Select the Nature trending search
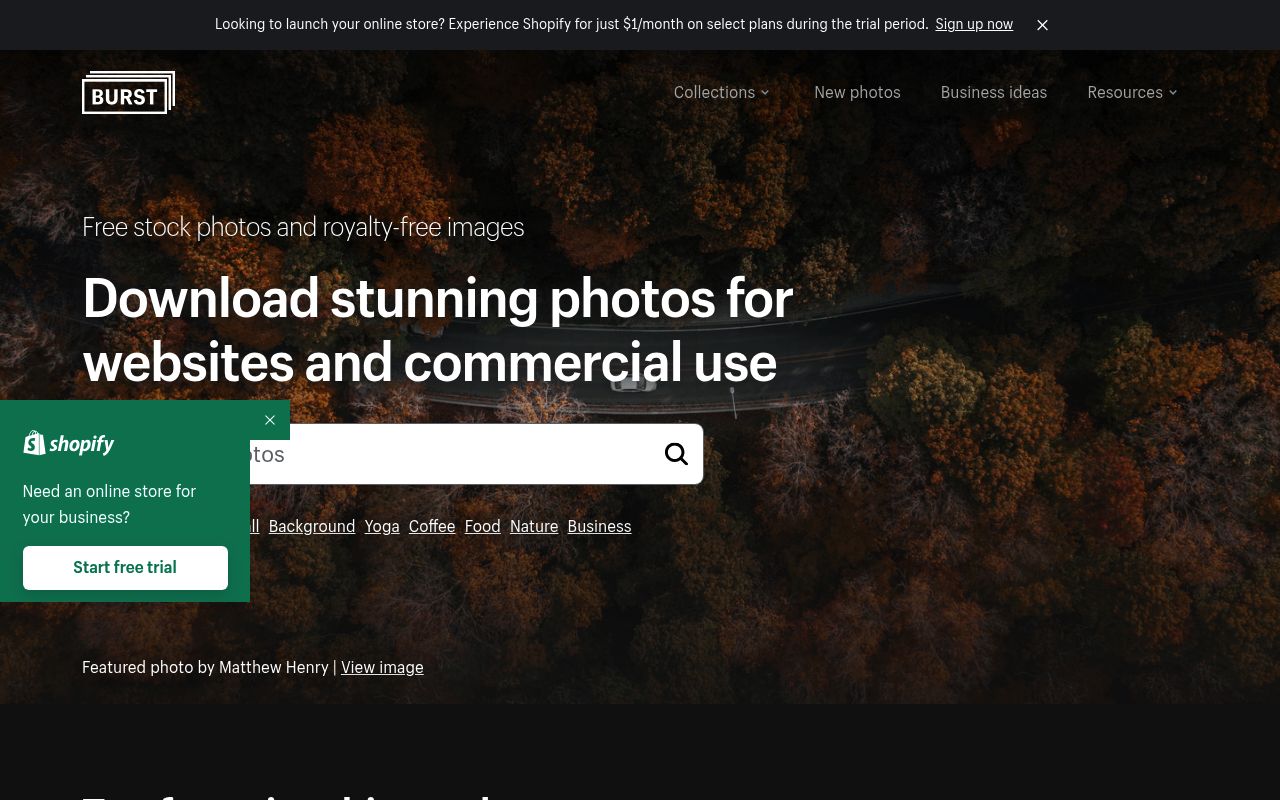Viewport: 1280px width, 800px height. click(x=533, y=526)
